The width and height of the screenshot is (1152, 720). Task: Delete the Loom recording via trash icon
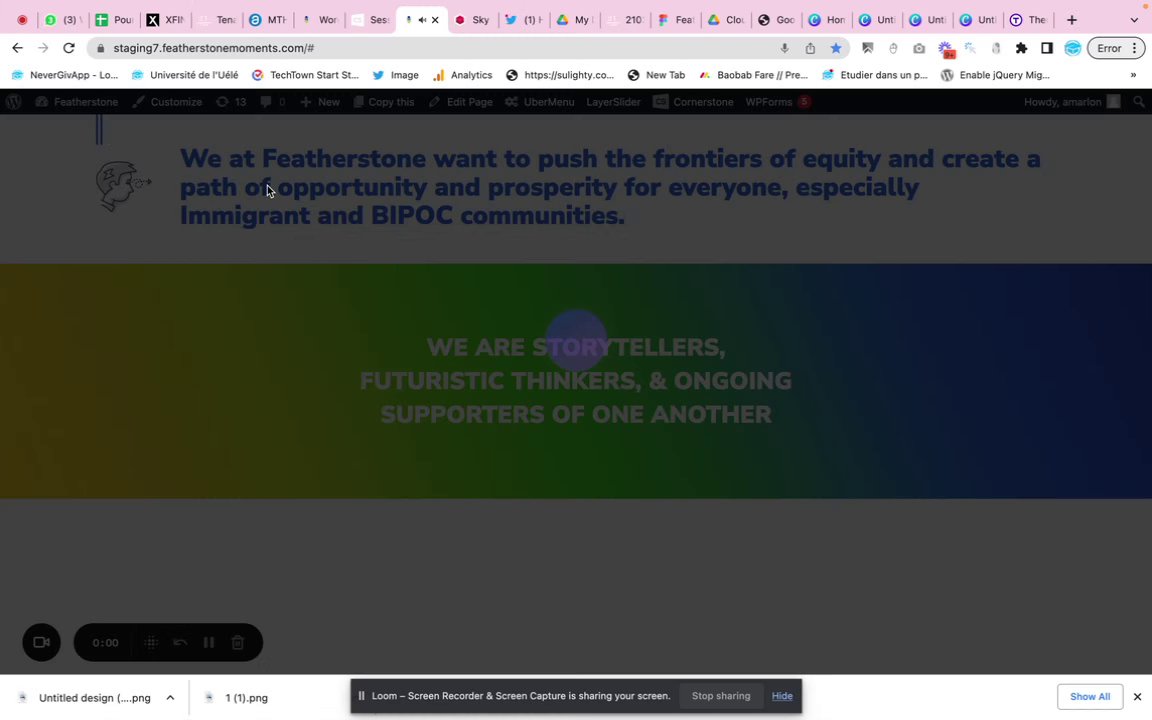pyautogui.click(x=237, y=642)
